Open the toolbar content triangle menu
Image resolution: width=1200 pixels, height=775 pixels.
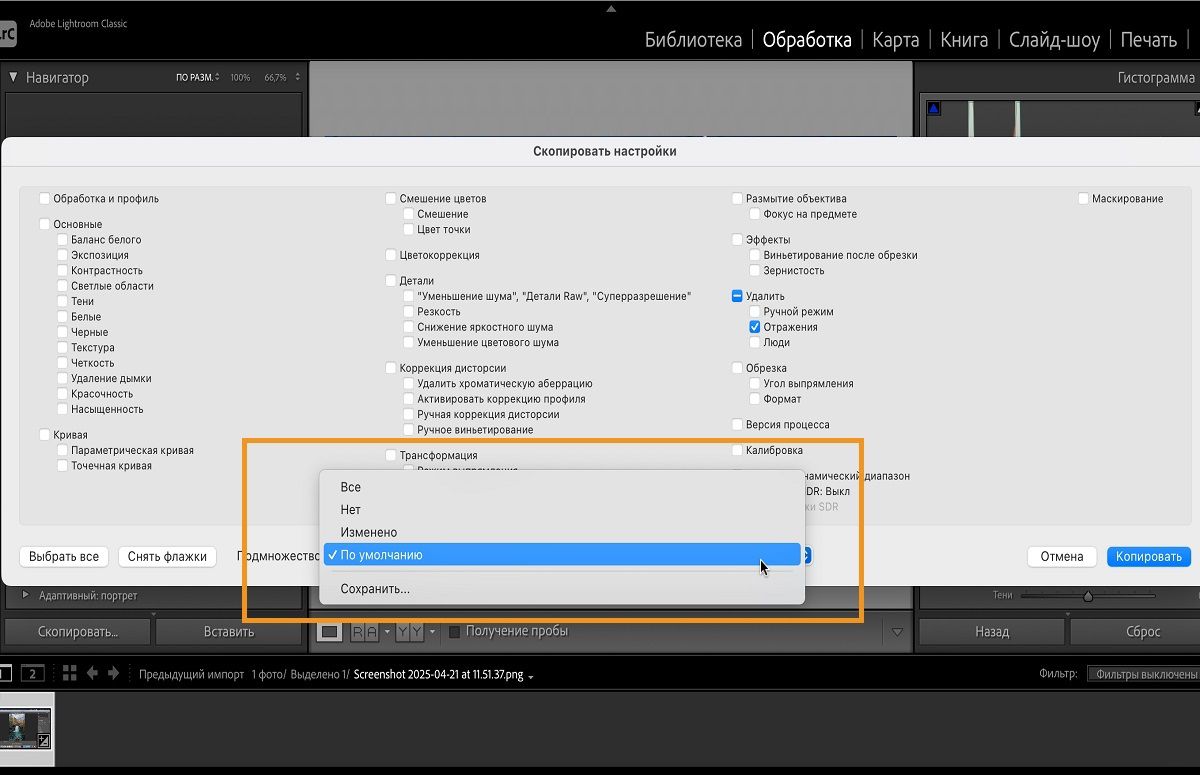tap(897, 632)
